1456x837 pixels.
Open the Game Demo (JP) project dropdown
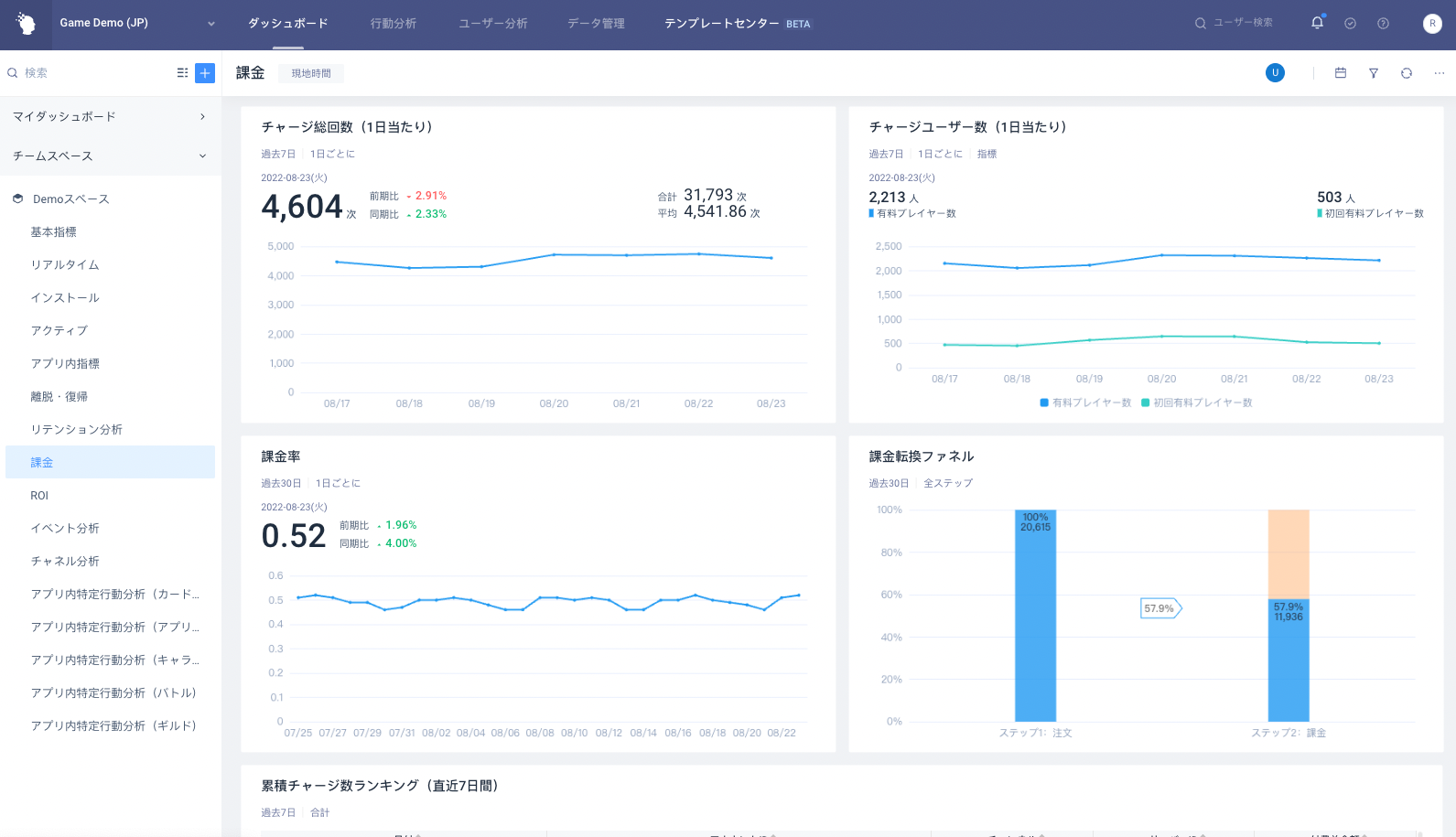pyautogui.click(x=137, y=24)
